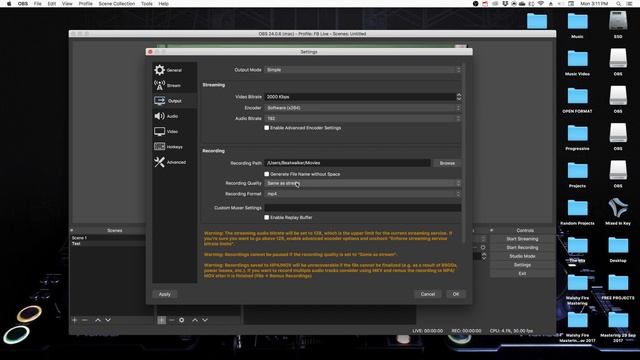640x360 pixels.
Task: Open the Apple menu
Action: (9, 4)
